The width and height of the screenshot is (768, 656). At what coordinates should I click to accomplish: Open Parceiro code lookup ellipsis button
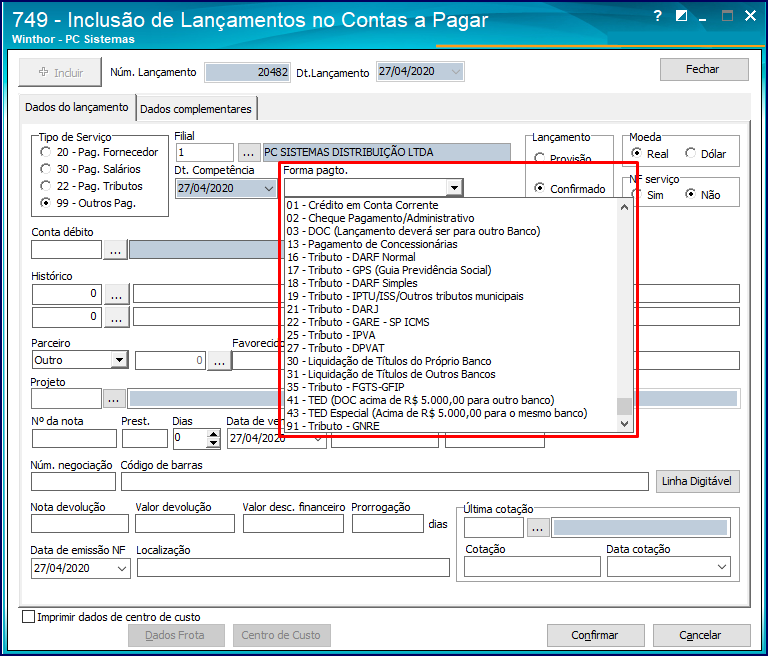219,361
